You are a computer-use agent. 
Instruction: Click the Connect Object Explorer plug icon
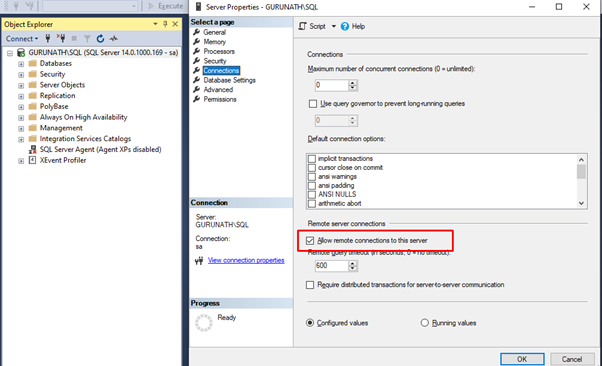click(48, 38)
